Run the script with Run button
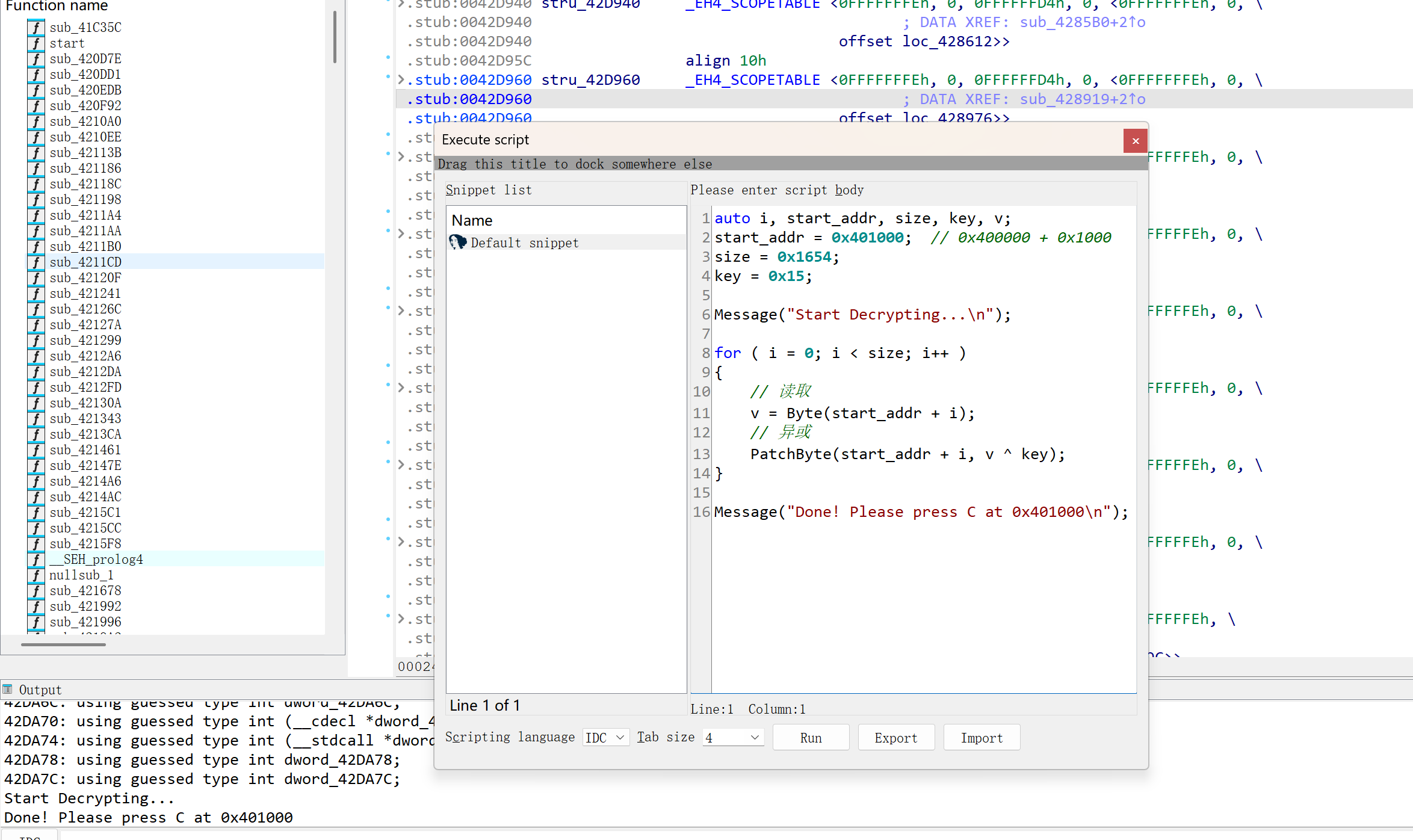This screenshot has height=840, width=1413. [810, 738]
